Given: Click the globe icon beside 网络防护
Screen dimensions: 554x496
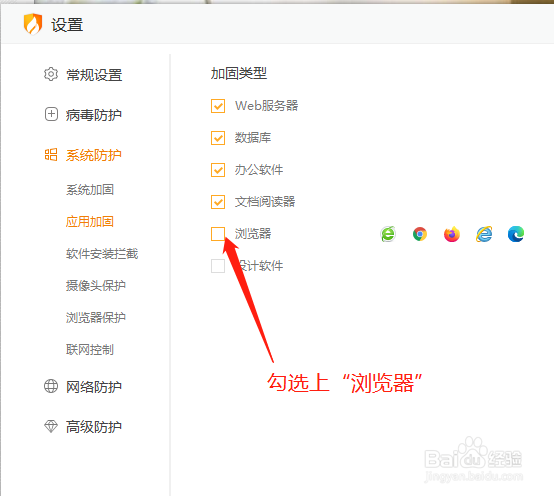Looking at the screenshot, I should coord(51,386).
